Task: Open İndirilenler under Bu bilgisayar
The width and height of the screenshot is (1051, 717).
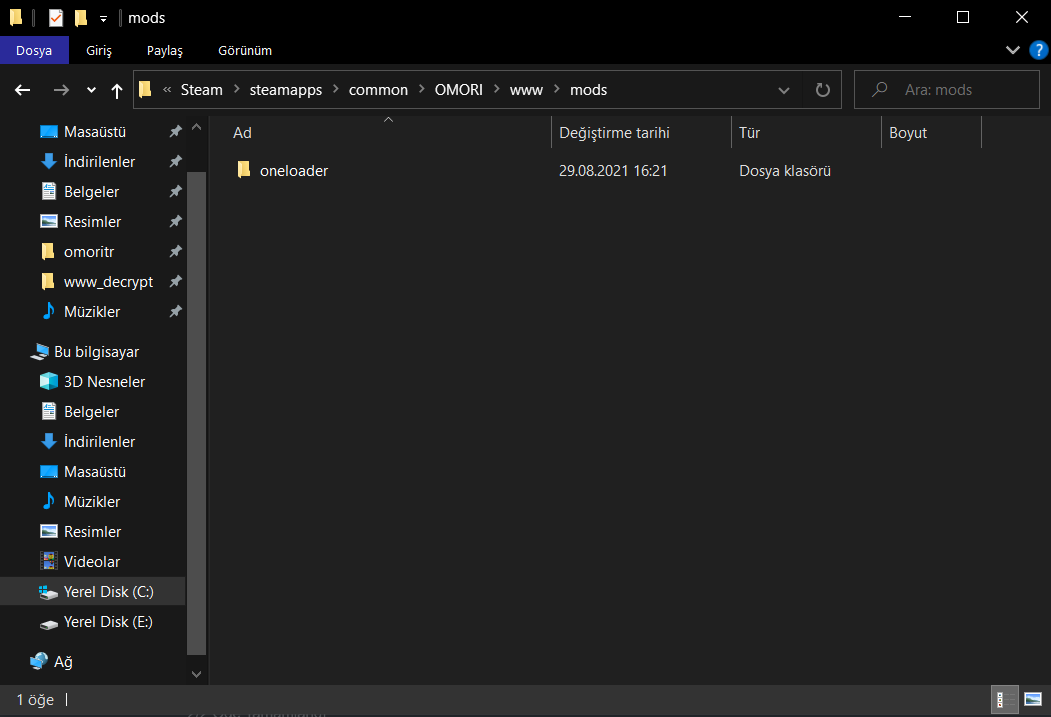Action: click(x=99, y=442)
